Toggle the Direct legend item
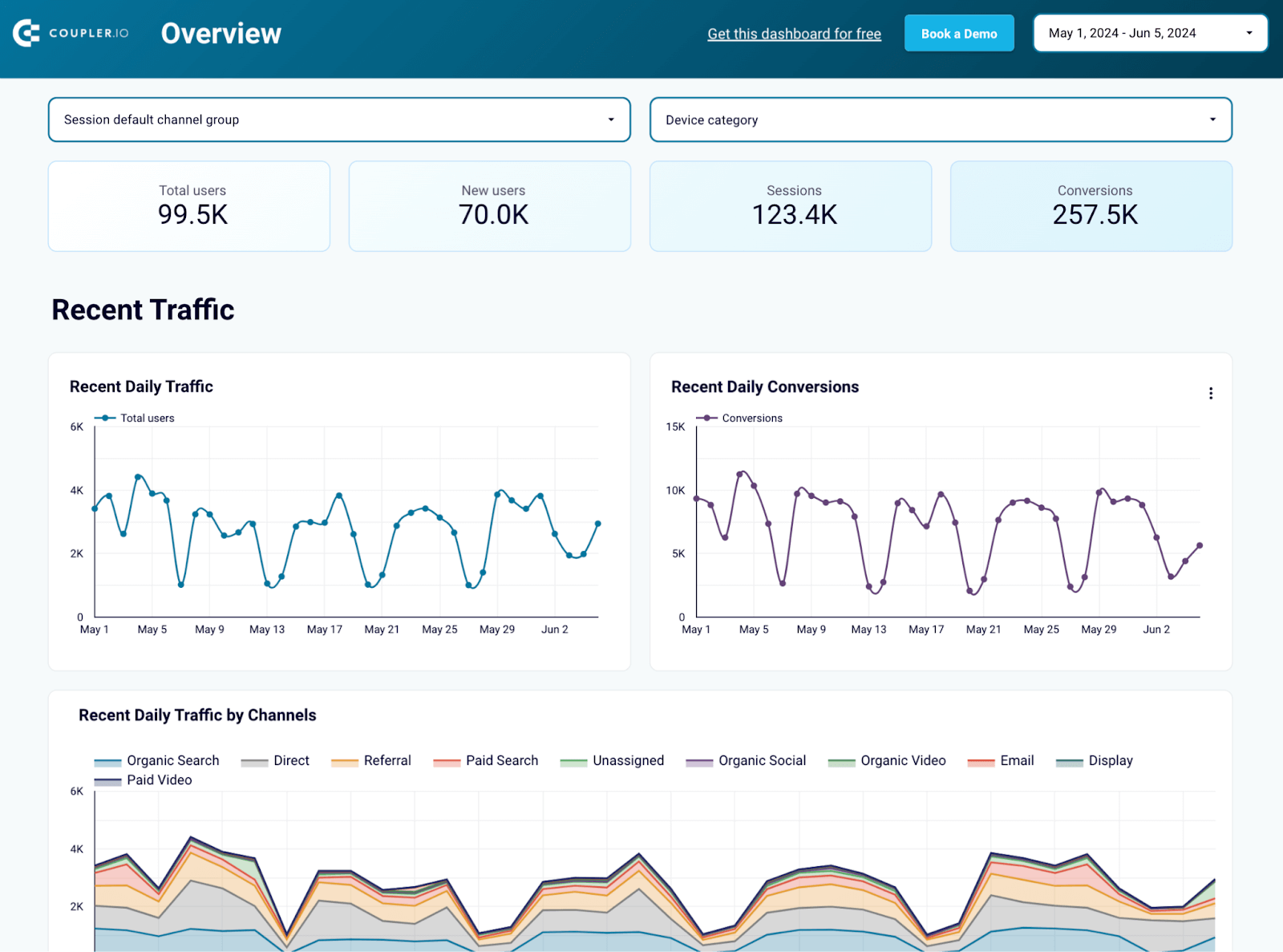 tap(275, 760)
